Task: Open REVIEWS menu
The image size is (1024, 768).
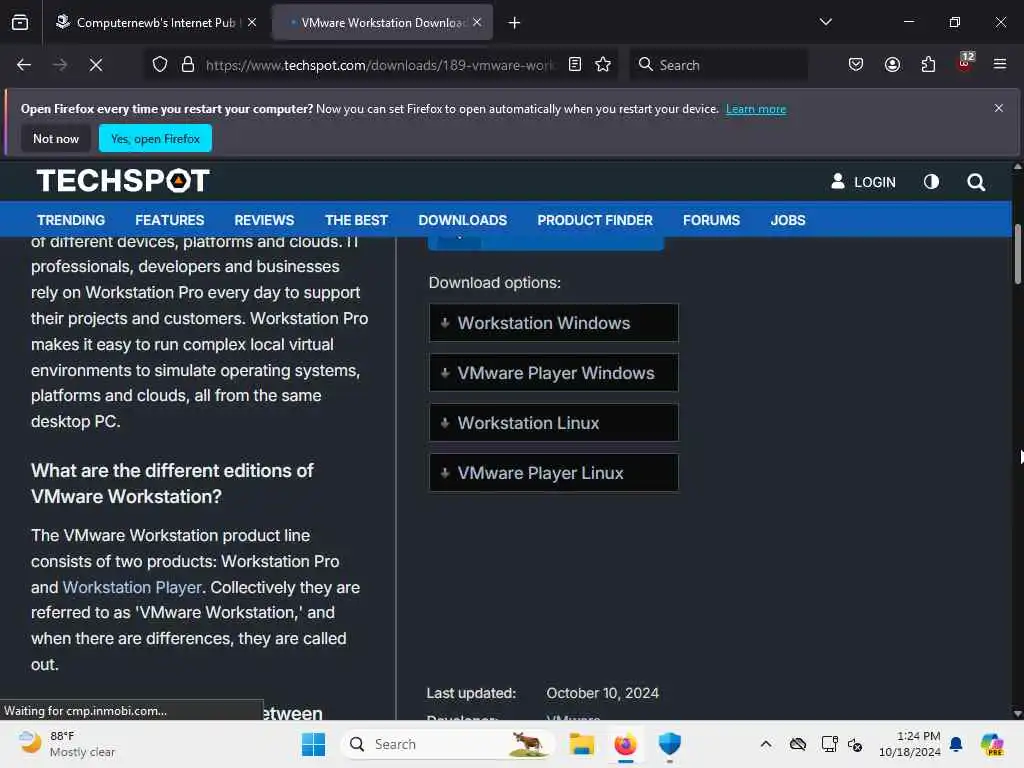Action: click(264, 220)
